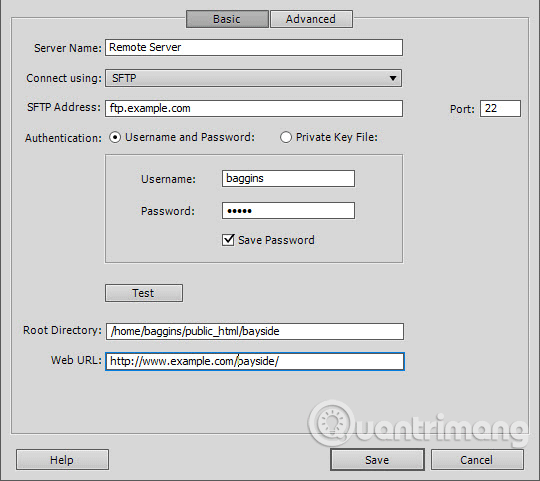The image size is (540, 481).
Task: Switch to the Basic tab
Action: [227, 19]
